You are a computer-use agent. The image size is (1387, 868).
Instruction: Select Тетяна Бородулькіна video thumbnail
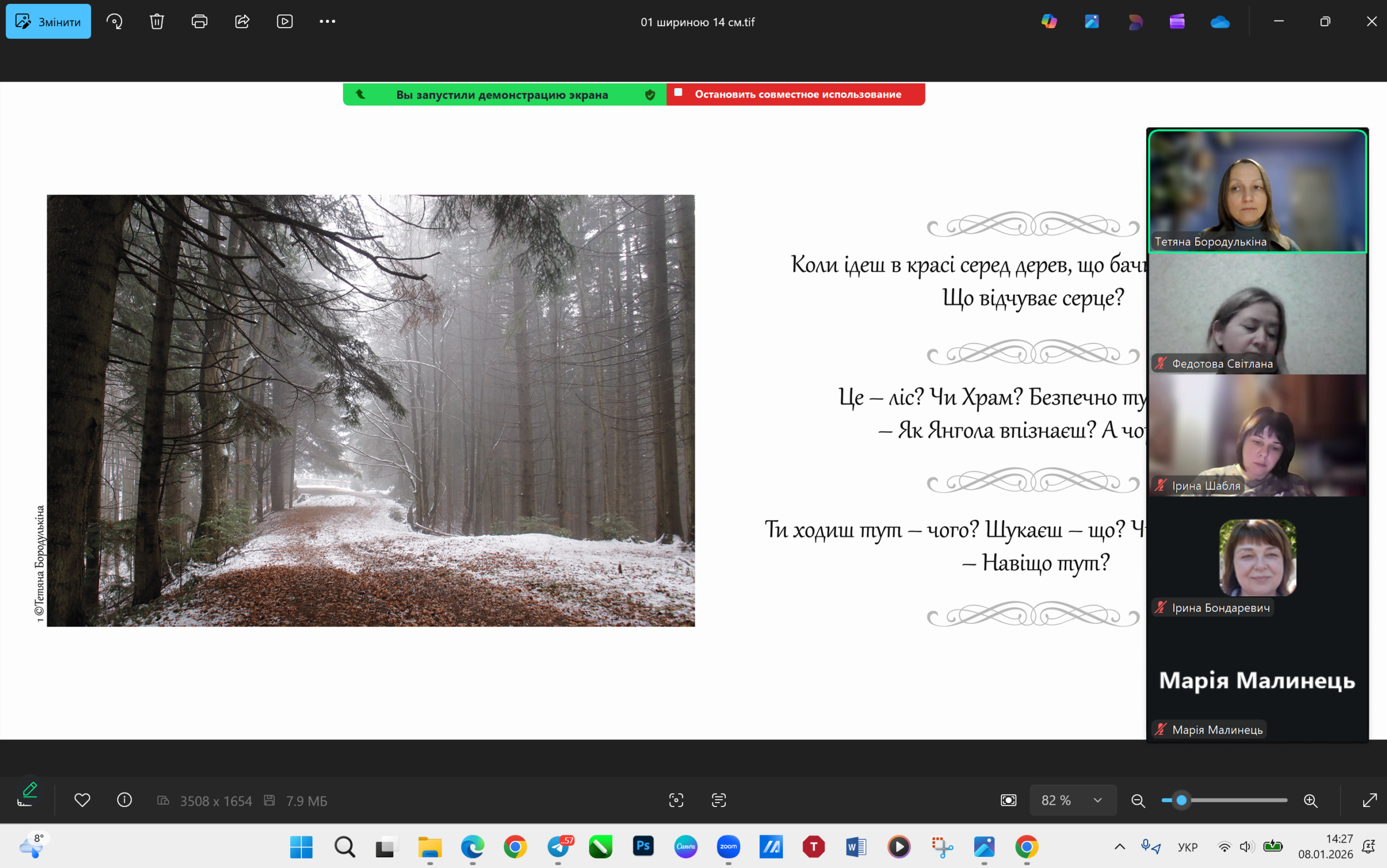pyautogui.click(x=1257, y=191)
